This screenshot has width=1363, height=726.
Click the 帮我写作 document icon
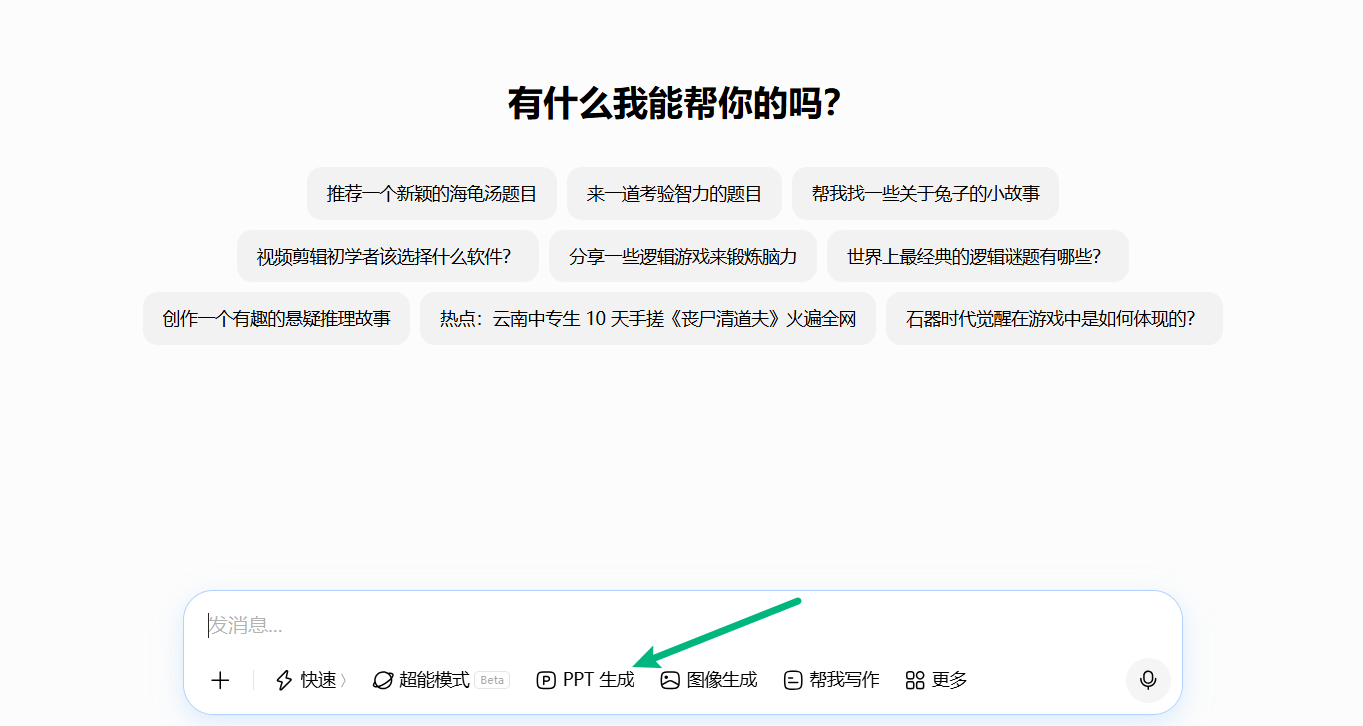(793, 680)
